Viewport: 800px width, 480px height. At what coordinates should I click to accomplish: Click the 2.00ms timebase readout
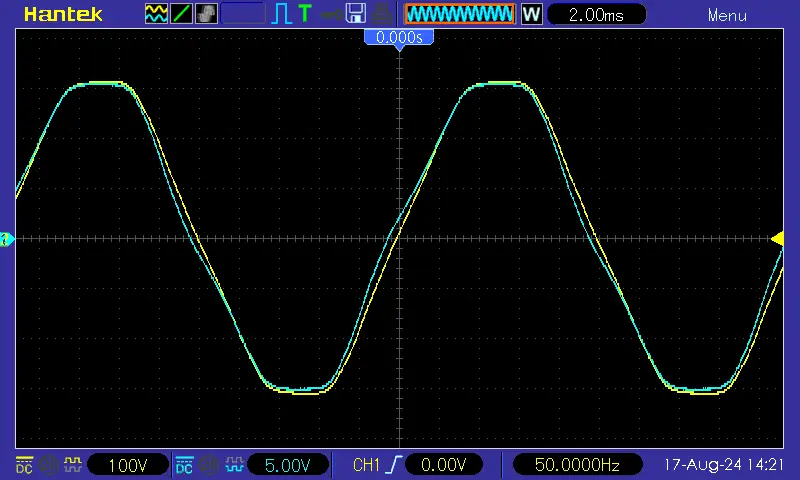pyautogui.click(x=596, y=14)
